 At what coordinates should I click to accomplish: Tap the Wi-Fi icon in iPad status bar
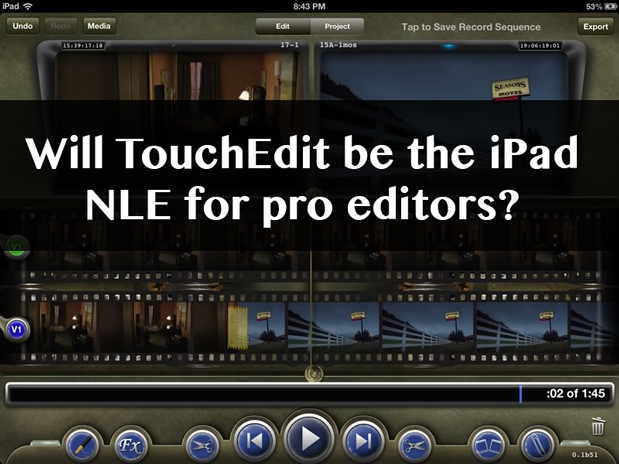point(28,6)
